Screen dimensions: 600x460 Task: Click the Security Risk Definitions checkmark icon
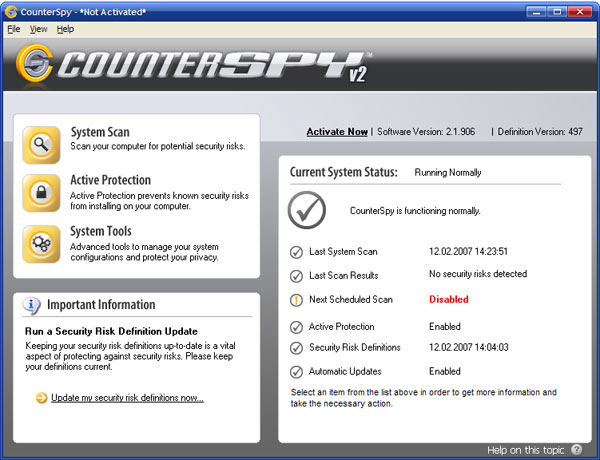point(296,348)
